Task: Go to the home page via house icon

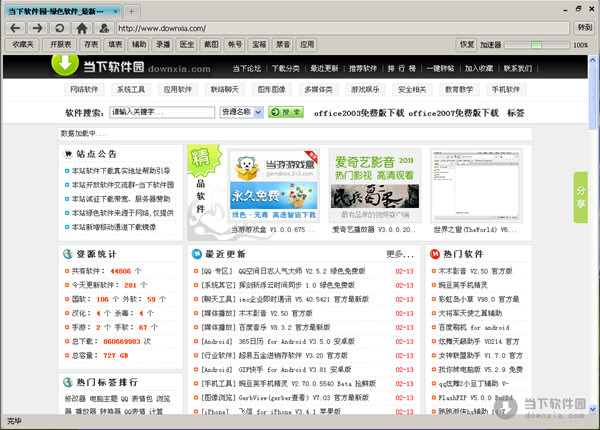Action: tap(82, 28)
